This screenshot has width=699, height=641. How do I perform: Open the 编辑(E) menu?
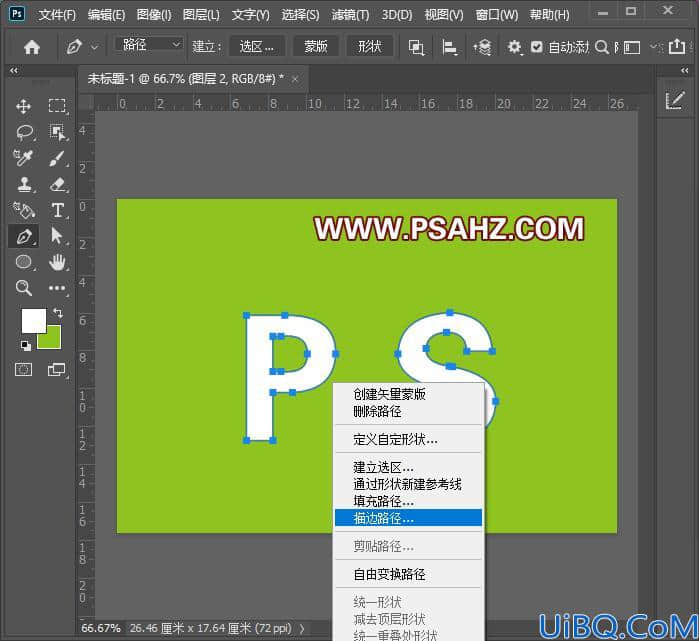106,15
